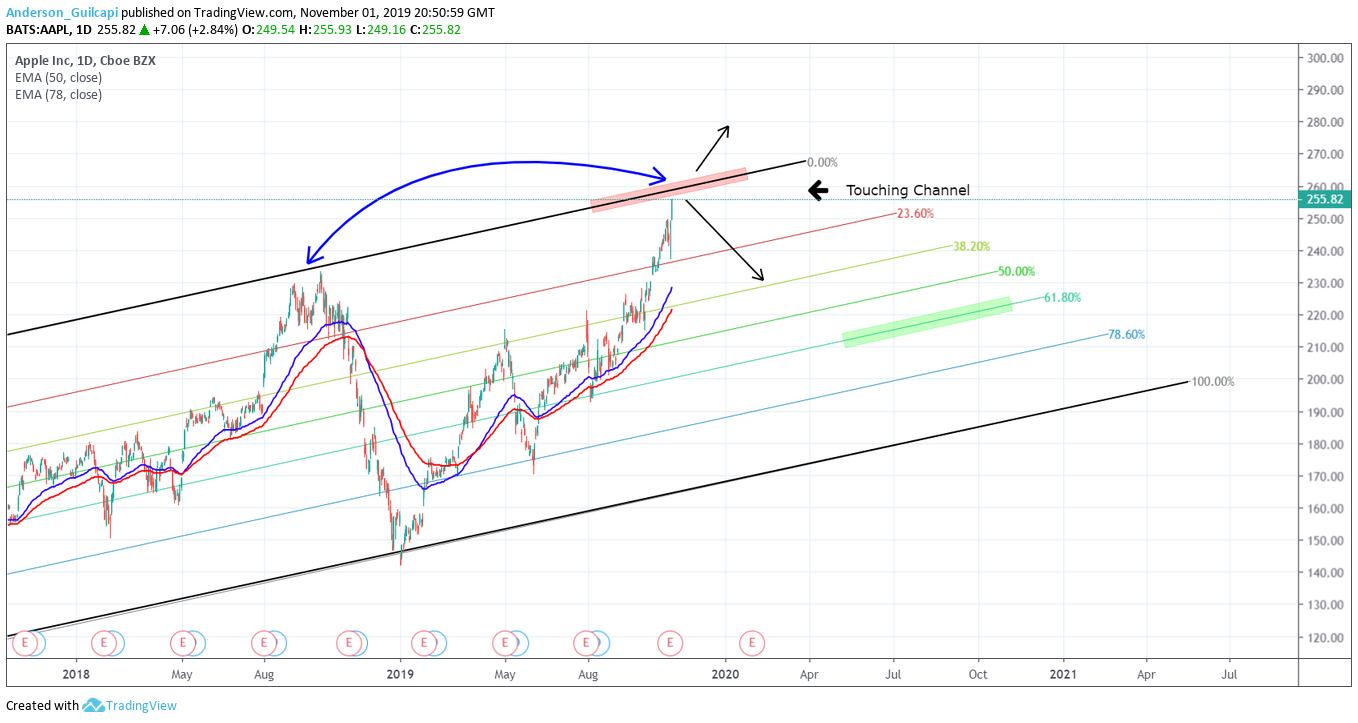Click the 61.80% Fibonacci level label
Screen dimensions: 1358x723
[x=1062, y=297]
